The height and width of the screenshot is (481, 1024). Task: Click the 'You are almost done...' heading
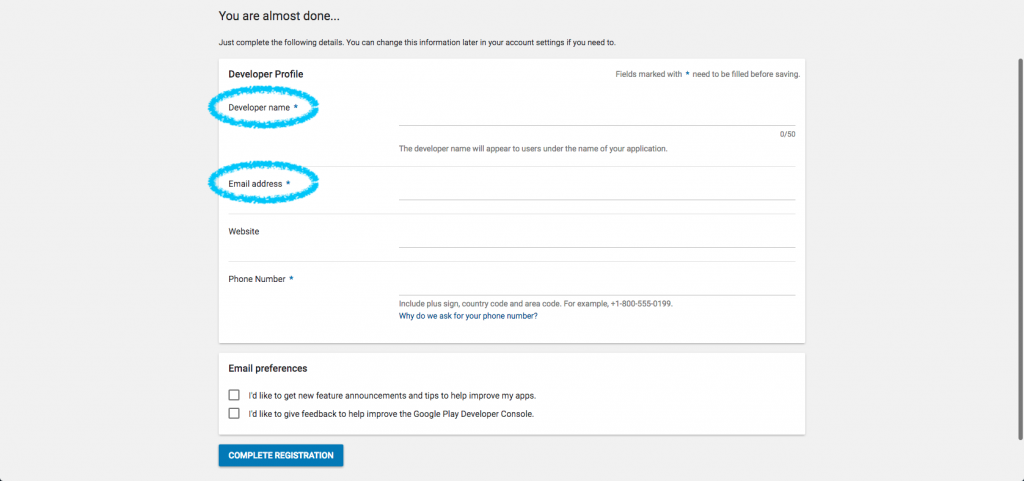279,16
